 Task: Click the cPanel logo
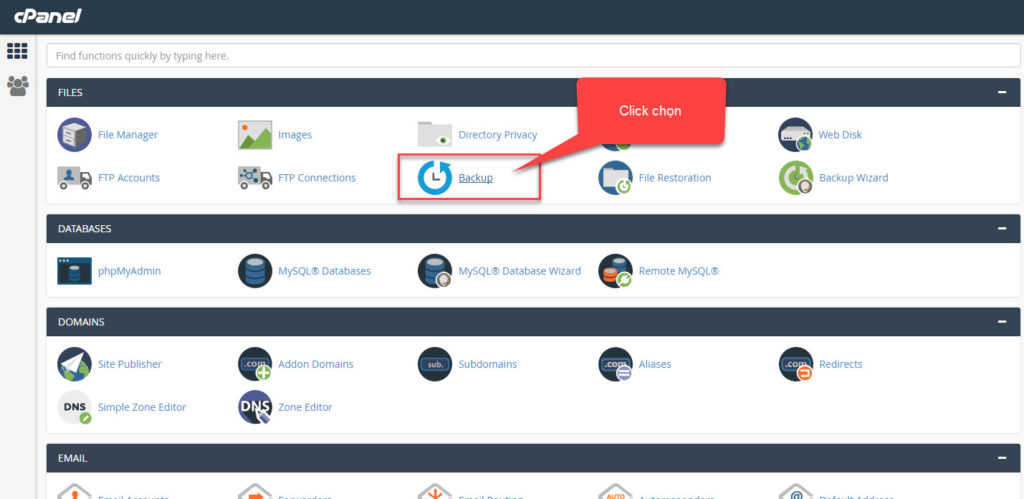[48, 16]
